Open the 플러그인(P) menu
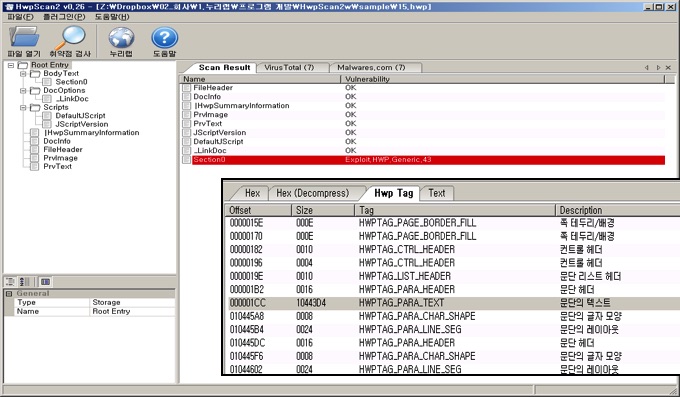Viewport: 680px width, 397px height. 64,17
